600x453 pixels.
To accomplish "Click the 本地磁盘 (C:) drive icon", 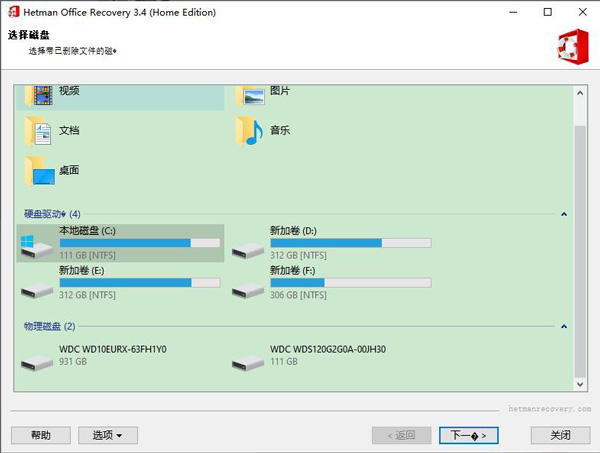I will click(36, 246).
